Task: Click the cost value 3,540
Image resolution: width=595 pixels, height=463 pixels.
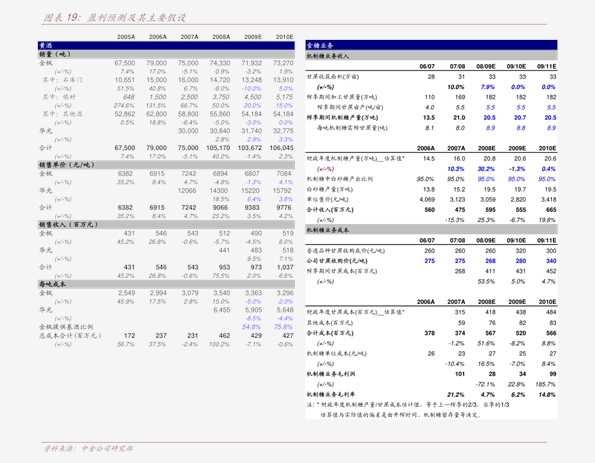Action: click(221, 293)
